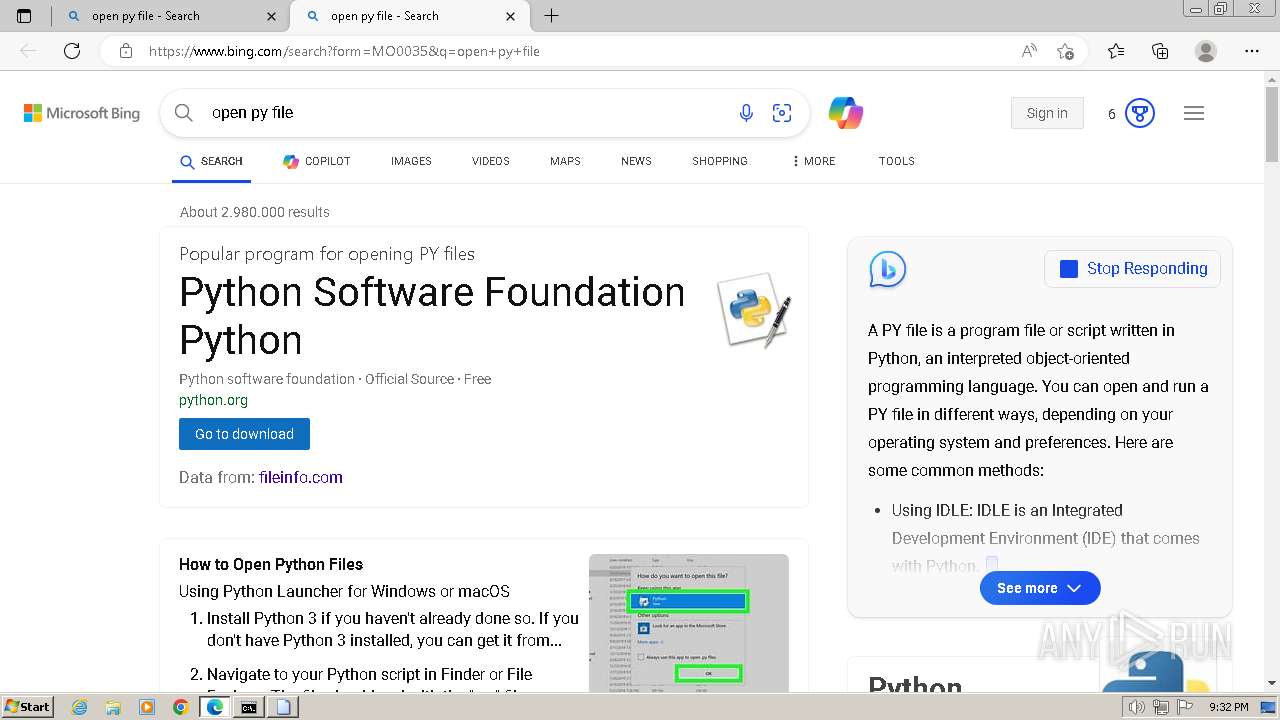Launch Chrome from taskbar
Viewport: 1280px width, 720px height.
click(180, 707)
